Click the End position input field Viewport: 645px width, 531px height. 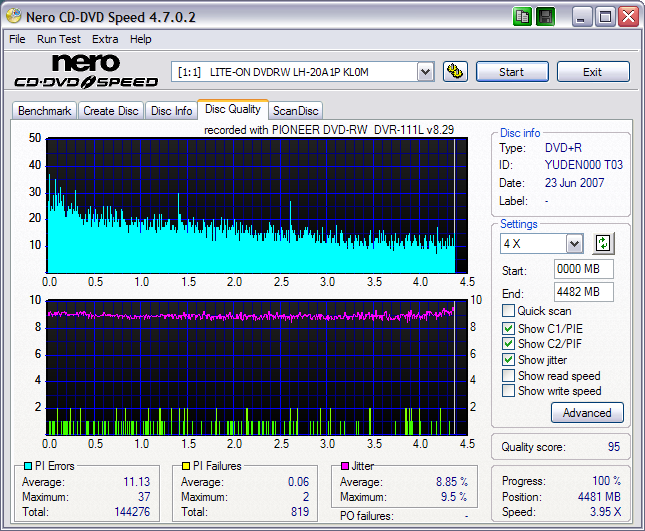tap(583, 292)
